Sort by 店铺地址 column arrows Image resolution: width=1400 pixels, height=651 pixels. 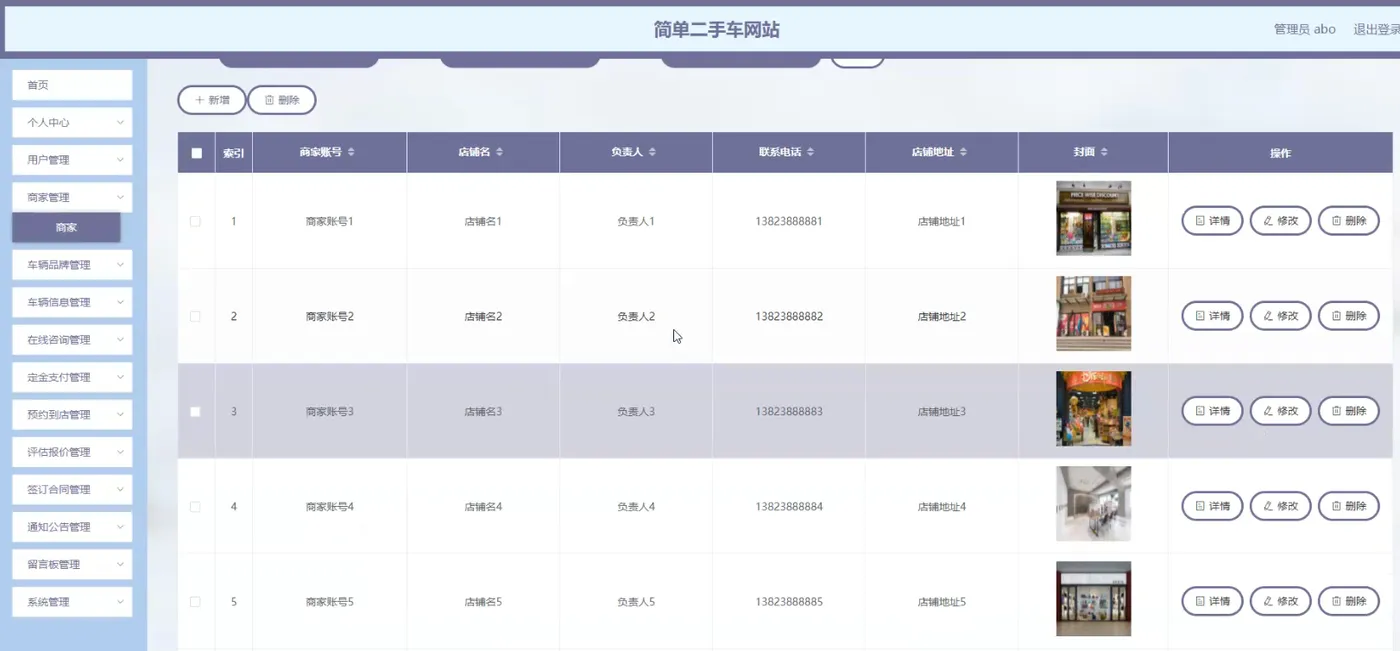[963, 152]
